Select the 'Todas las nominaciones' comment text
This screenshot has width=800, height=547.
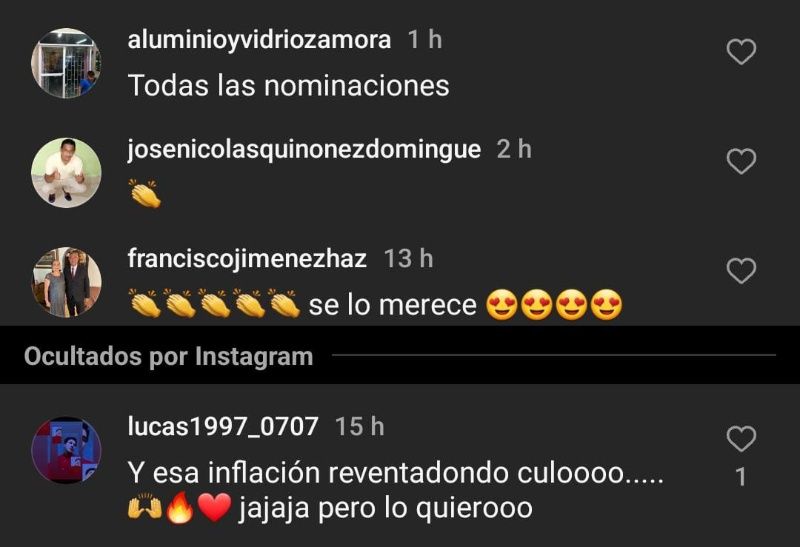288,85
